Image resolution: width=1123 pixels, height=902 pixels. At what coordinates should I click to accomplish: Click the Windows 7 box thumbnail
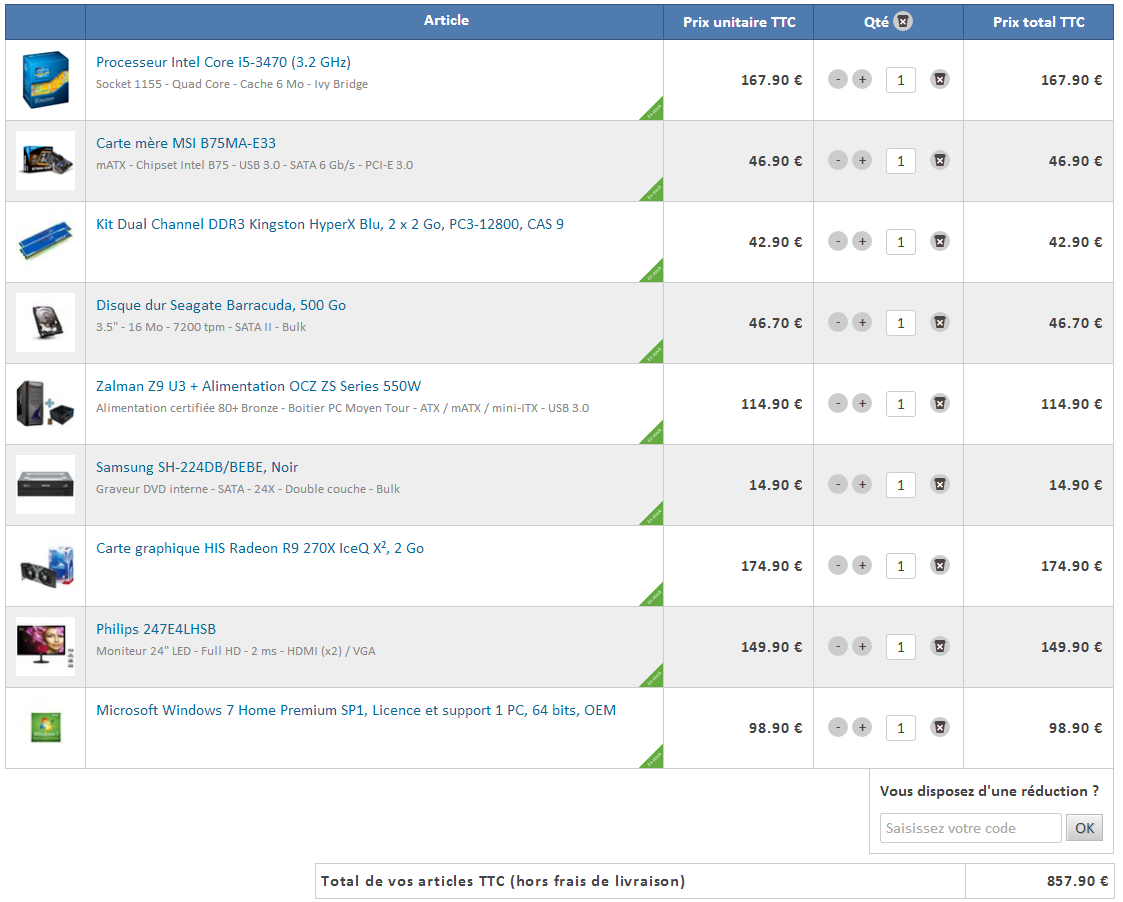click(45, 727)
